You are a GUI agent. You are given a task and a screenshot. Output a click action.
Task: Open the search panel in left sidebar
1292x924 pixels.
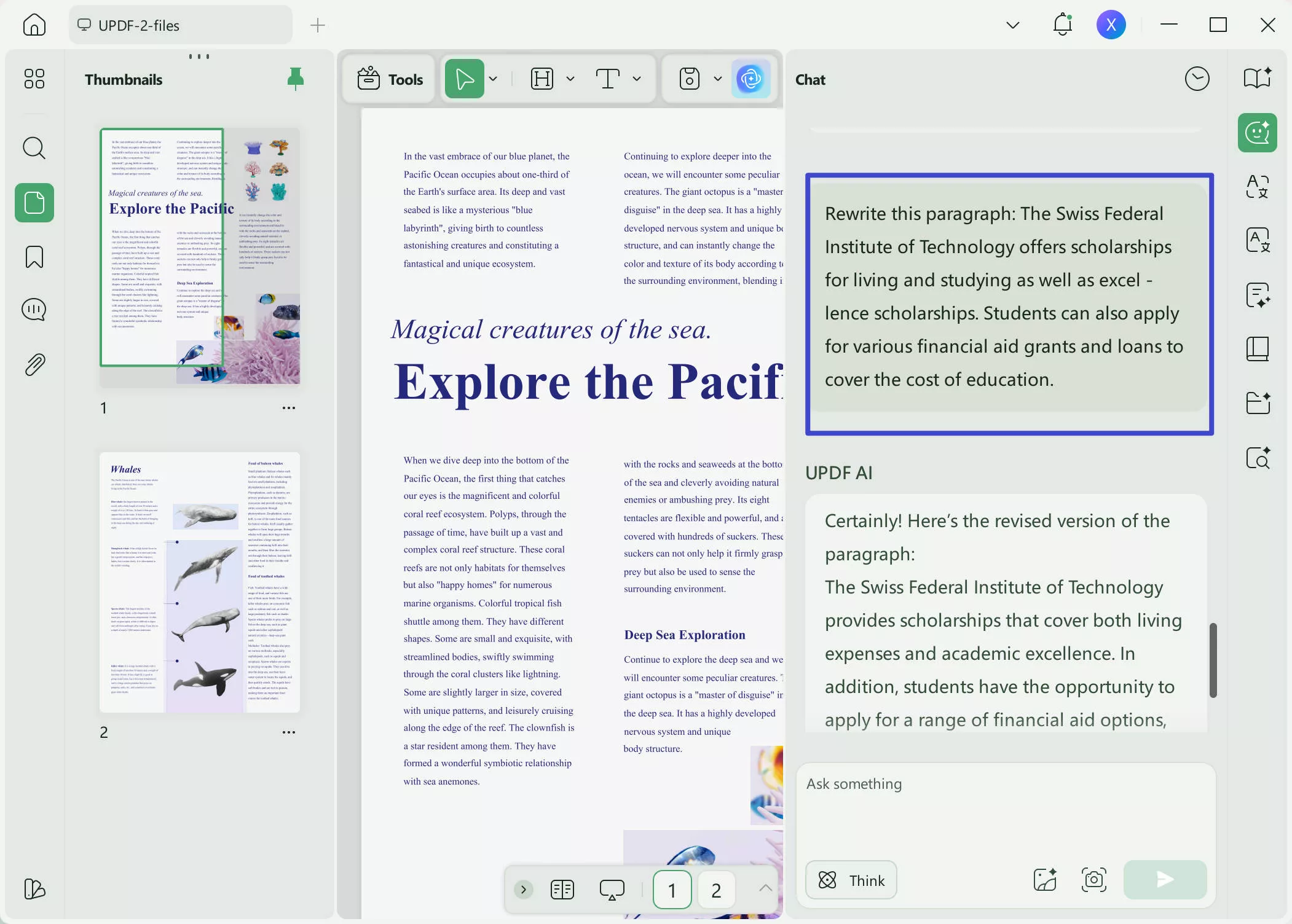(x=34, y=148)
